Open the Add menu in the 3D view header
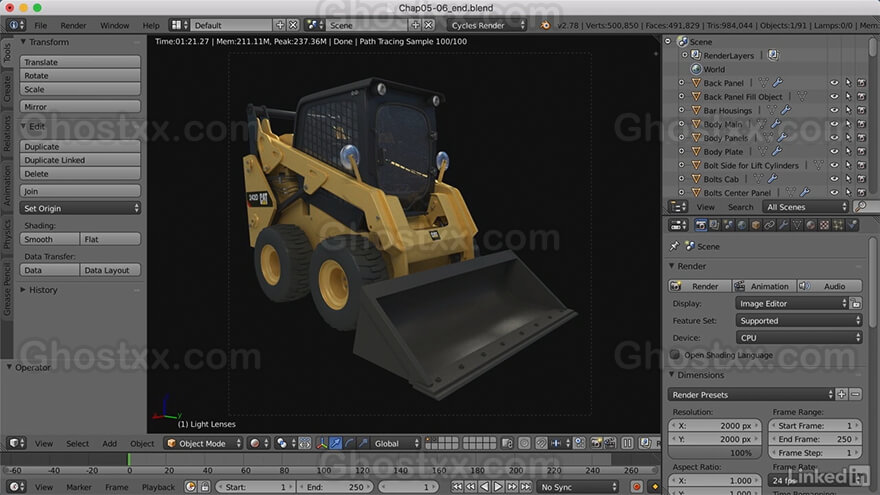880x495 pixels. click(109, 443)
